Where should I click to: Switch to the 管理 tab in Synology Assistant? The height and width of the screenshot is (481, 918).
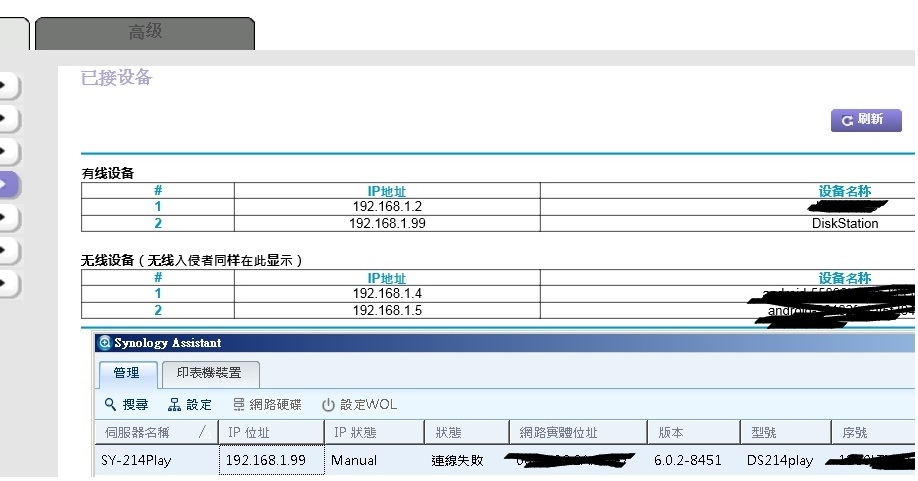[128, 374]
